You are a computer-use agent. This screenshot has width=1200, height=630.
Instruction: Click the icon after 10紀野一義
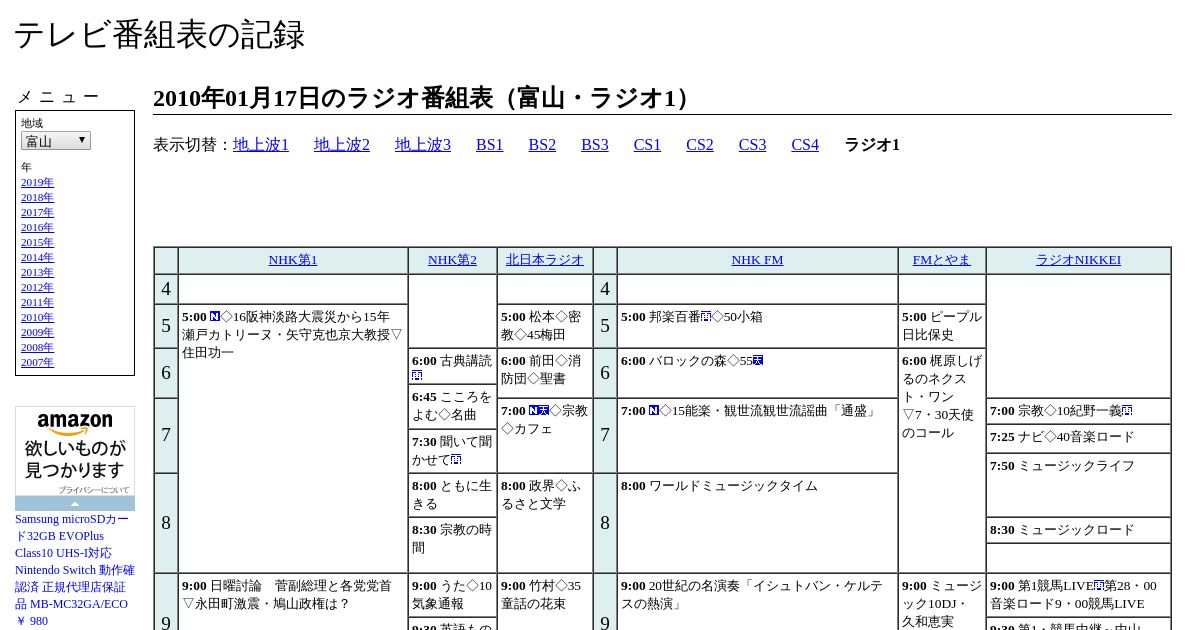(1127, 411)
